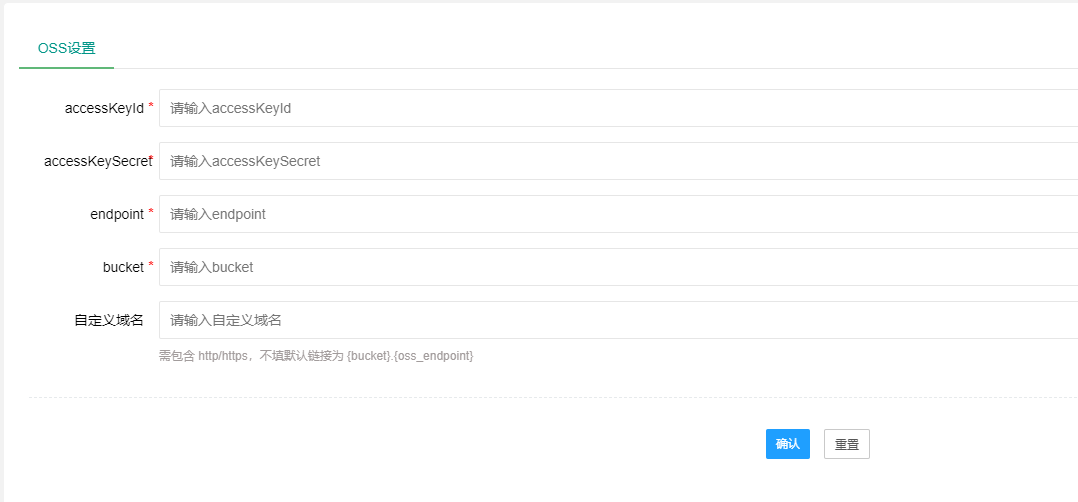Click the required asterisk next to endpoint
The height and width of the screenshot is (502, 1078).
[151, 212]
